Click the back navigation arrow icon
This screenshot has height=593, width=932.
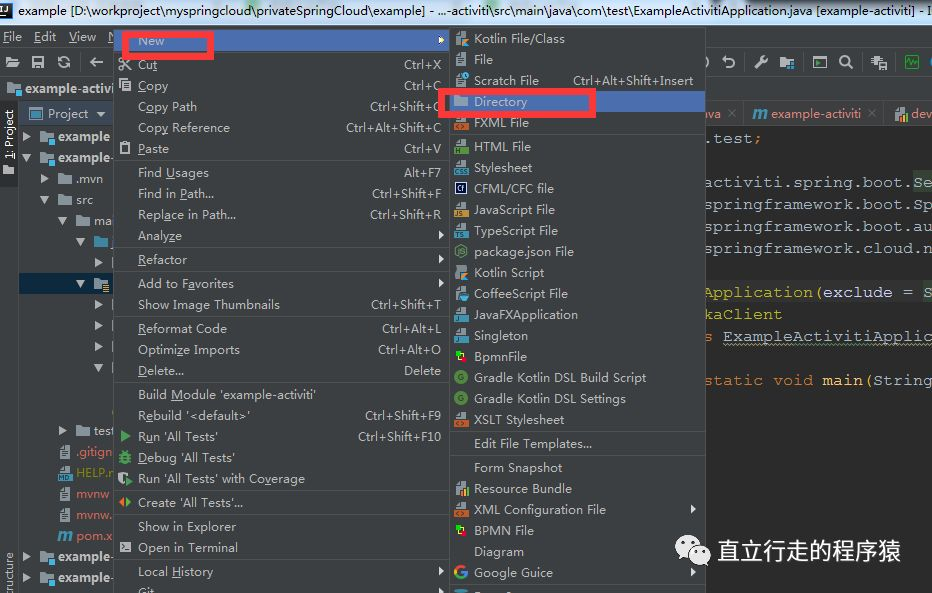pos(96,61)
